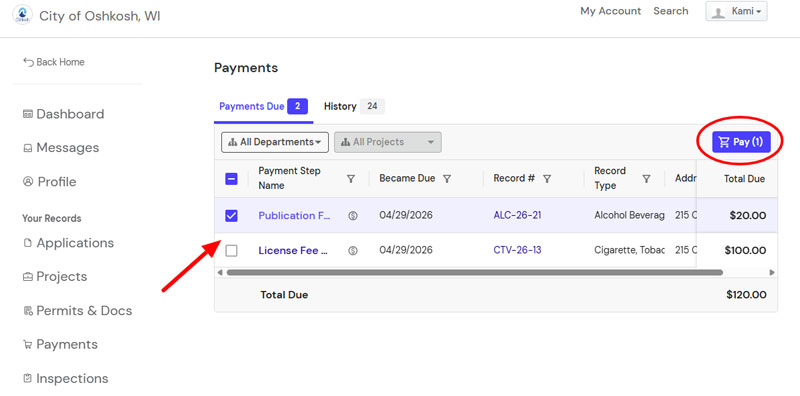Click the Pay (1) button
This screenshot has width=800, height=396.
741,142
